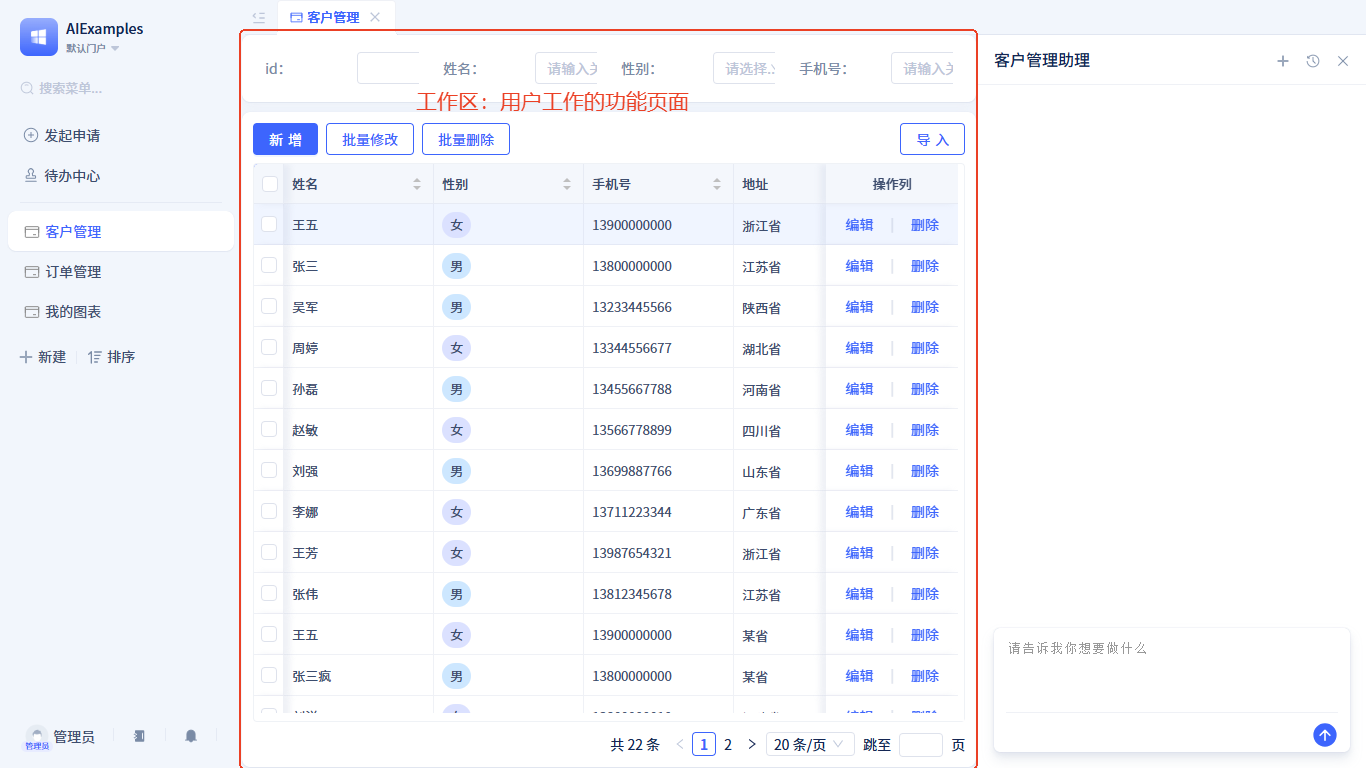Check the row for 吴军
Image resolution: width=1366 pixels, height=768 pixels.
[x=269, y=306]
